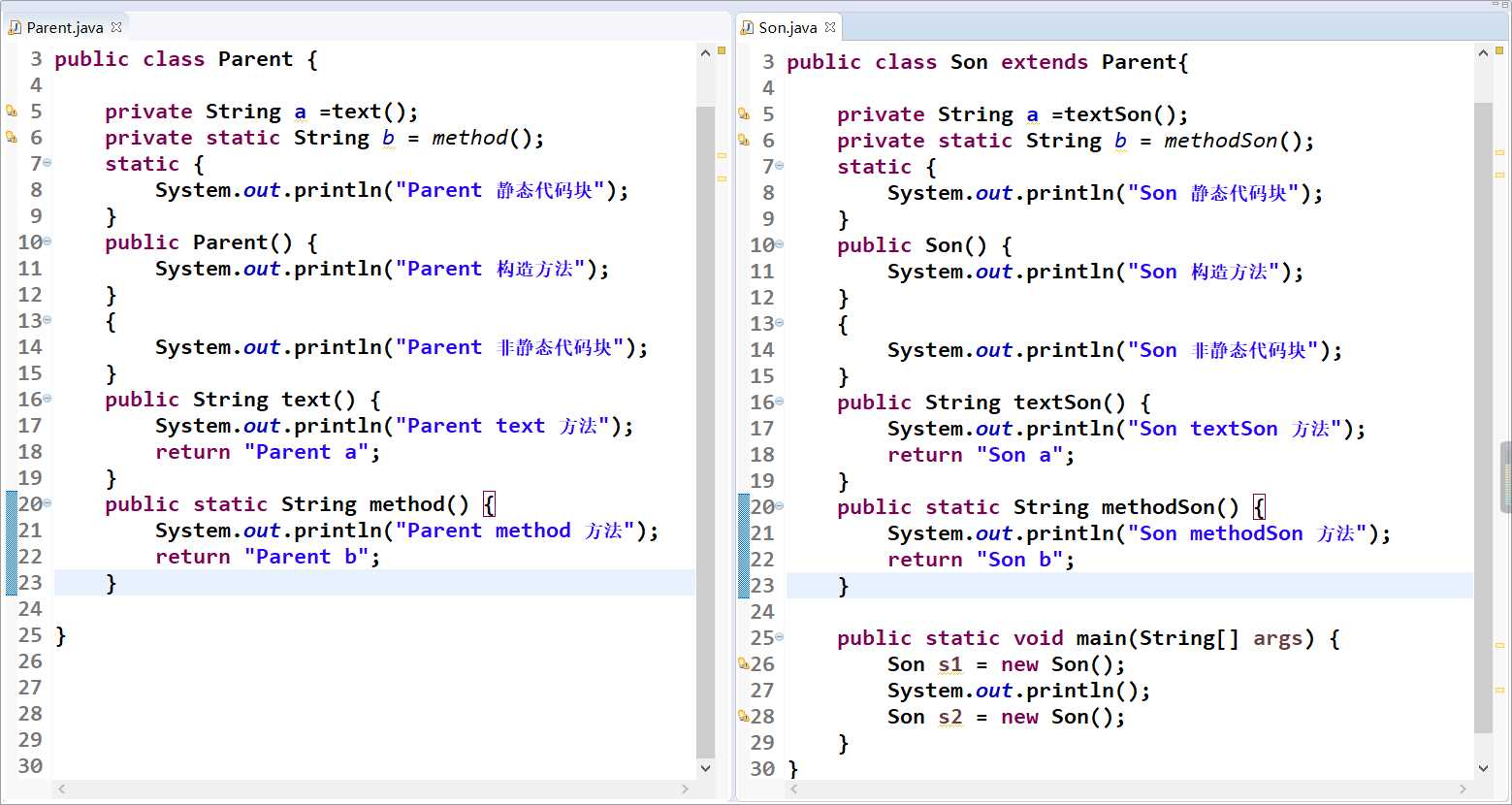Image resolution: width=1512 pixels, height=805 pixels.
Task: Collapse instance block fold at line 13 in Son.java
Action: coord(779,323)
